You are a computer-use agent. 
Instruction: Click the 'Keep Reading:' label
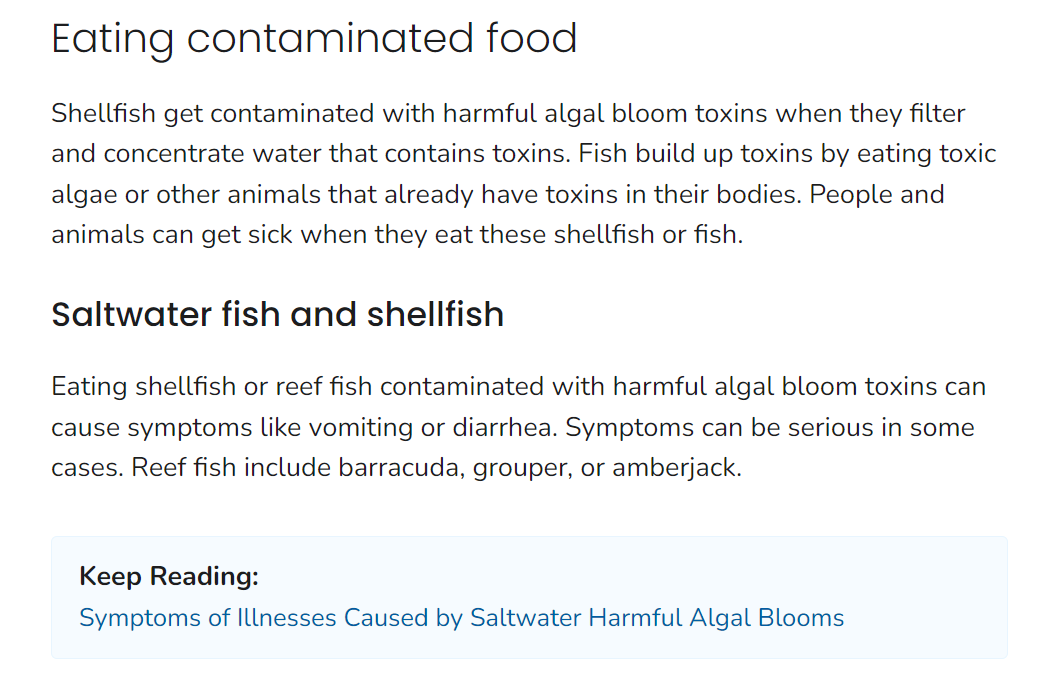[169, 576]
